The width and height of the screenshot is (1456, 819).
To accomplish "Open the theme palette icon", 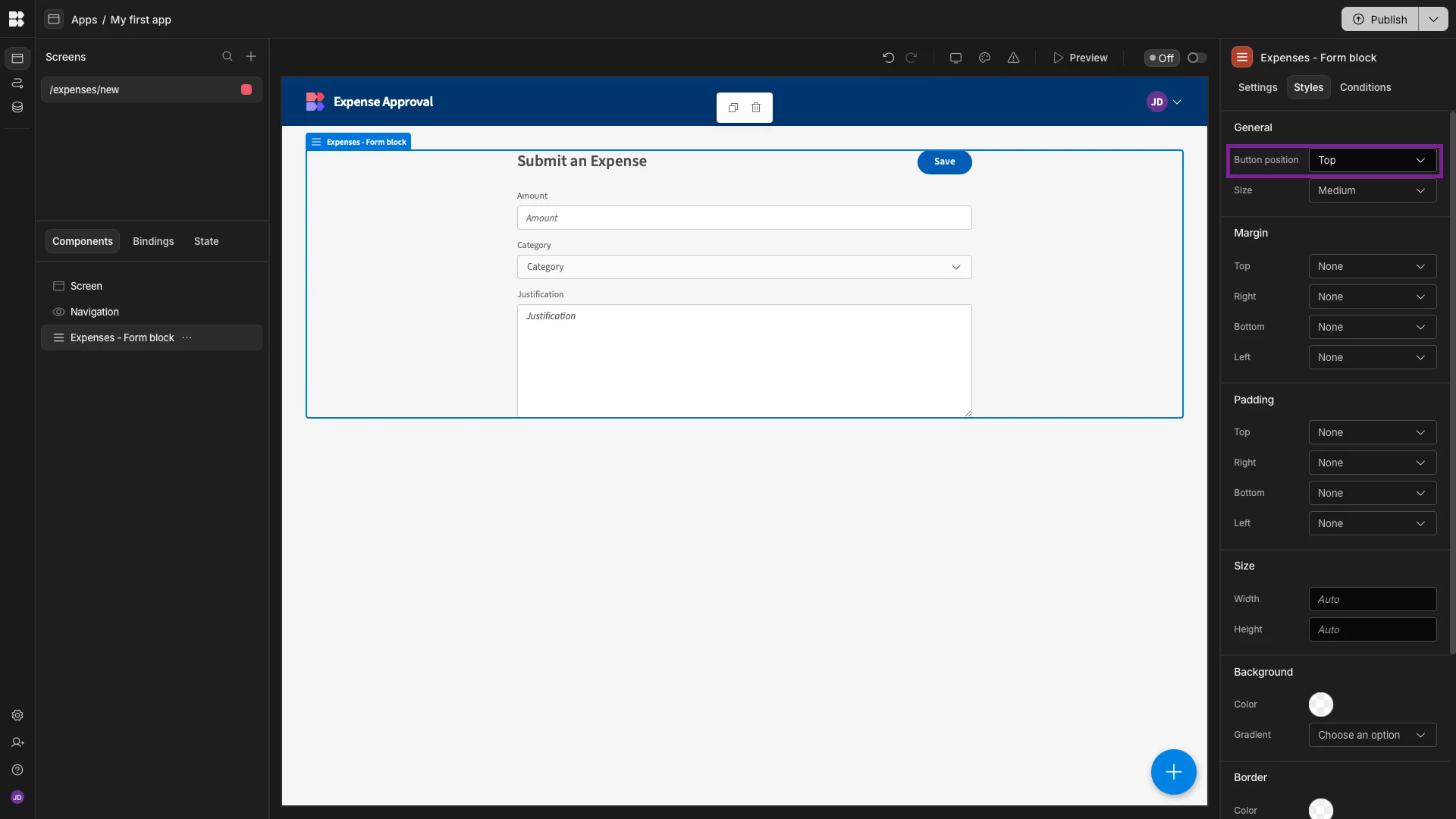I will 984,58.
